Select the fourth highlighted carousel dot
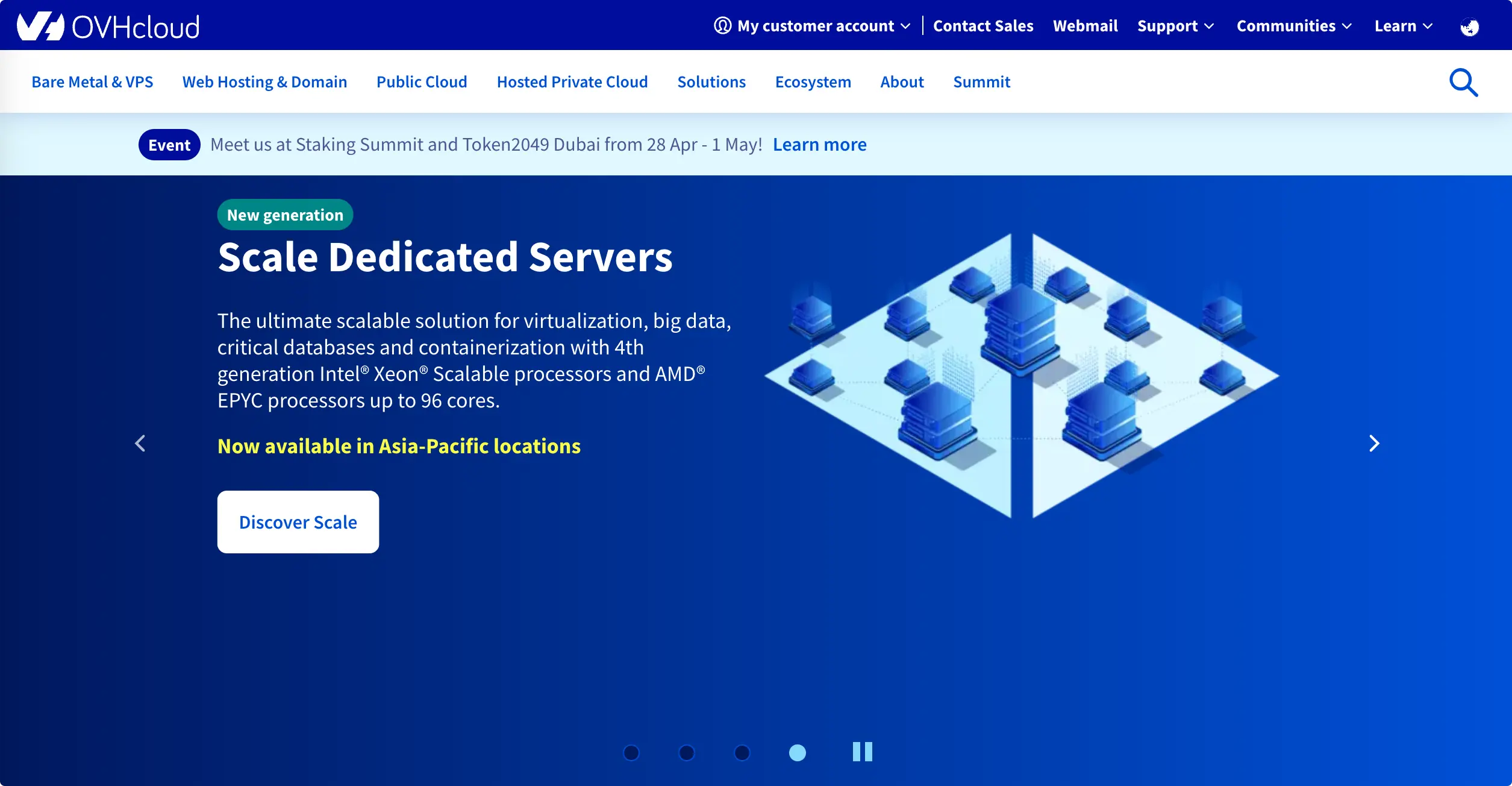This screenshot has width=1512, height=786. [x=798, y=753]
